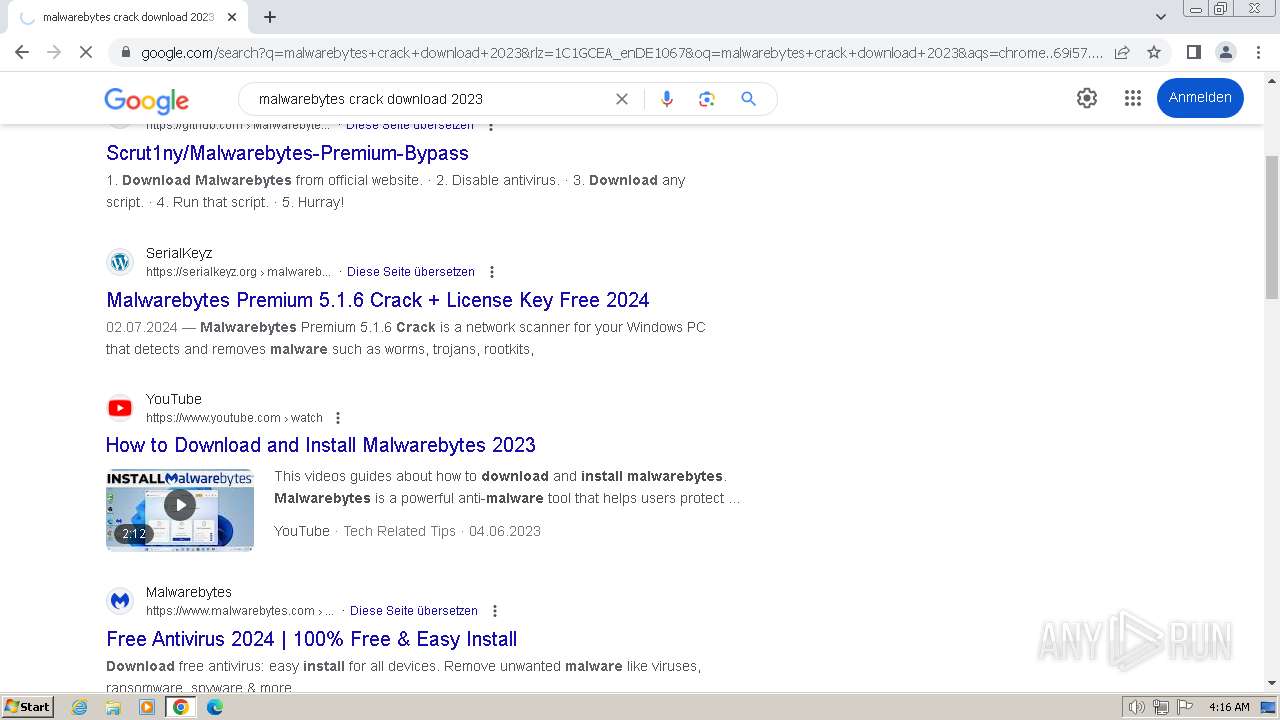
Task: Go back to previous page
Action: (x=22, y=52)
